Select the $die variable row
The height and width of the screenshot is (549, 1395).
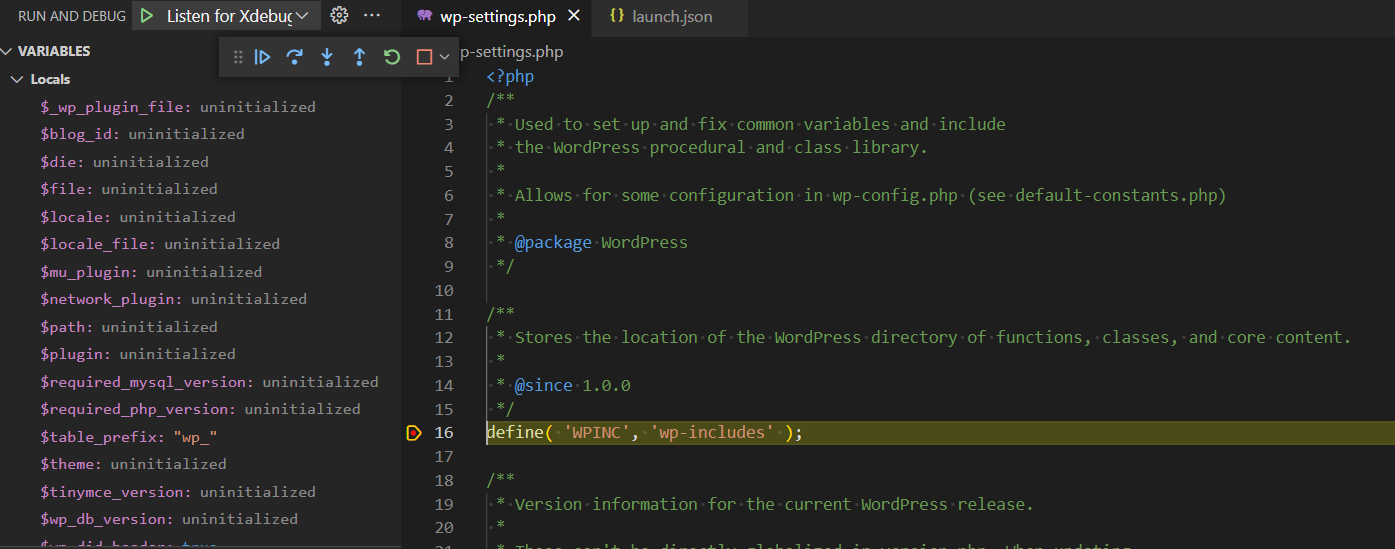click(200, 162)
